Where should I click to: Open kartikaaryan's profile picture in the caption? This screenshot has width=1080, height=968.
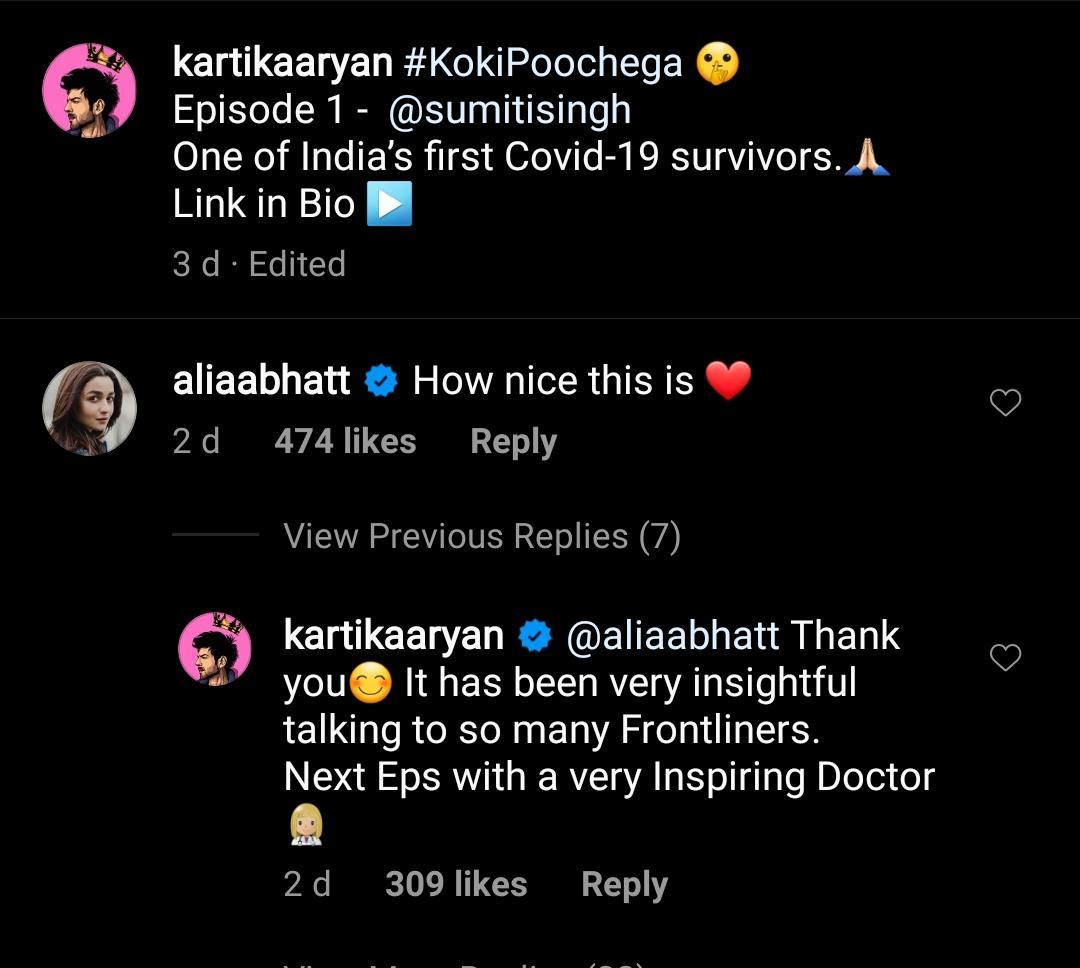click(x=89, y=90)
